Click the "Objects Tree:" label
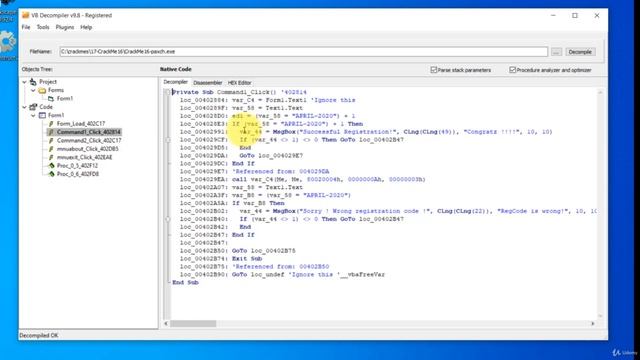This screenshot has height=360, width=640. [37, 69]
